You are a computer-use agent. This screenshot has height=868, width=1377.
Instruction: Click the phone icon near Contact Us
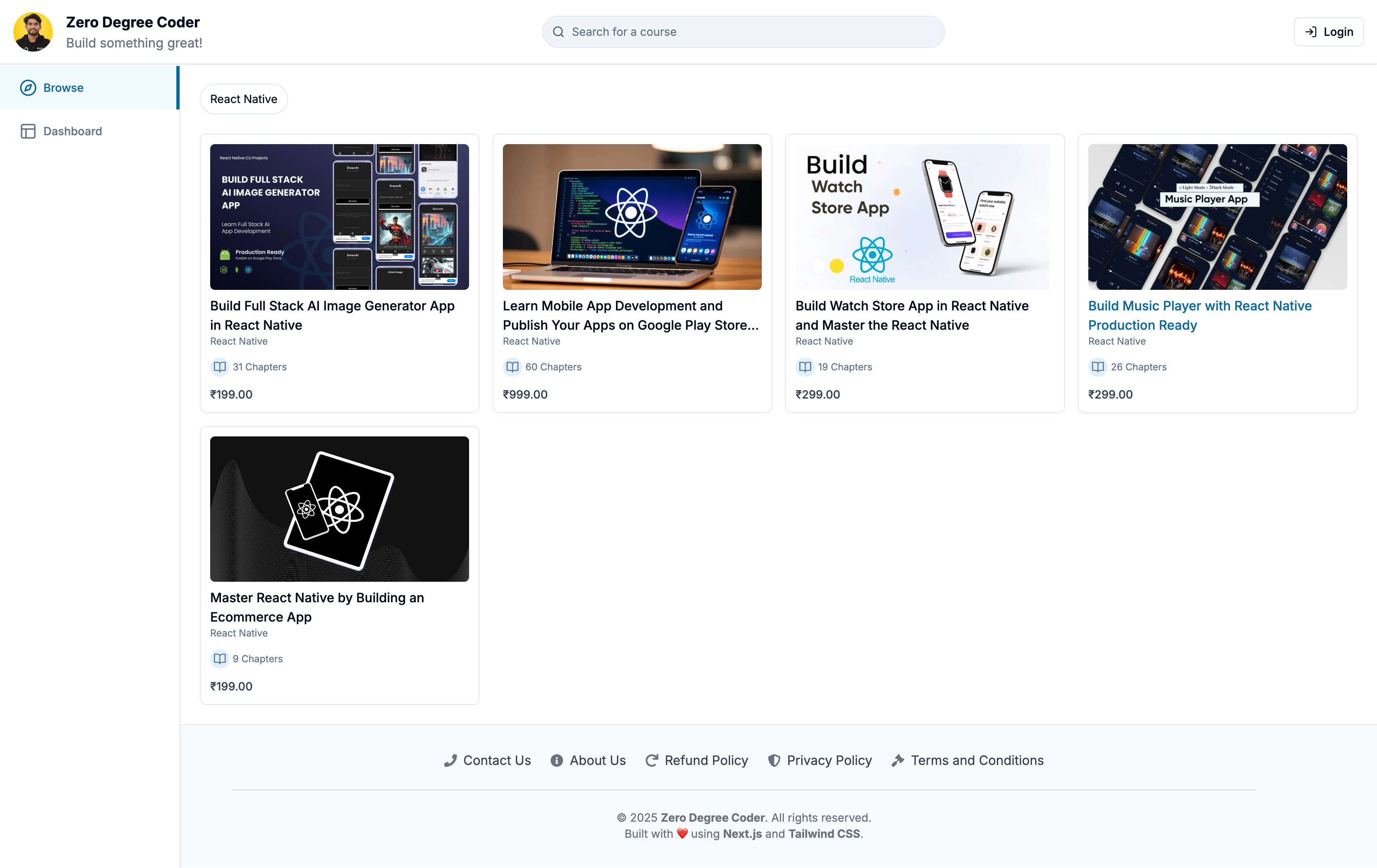click(451, 761)
